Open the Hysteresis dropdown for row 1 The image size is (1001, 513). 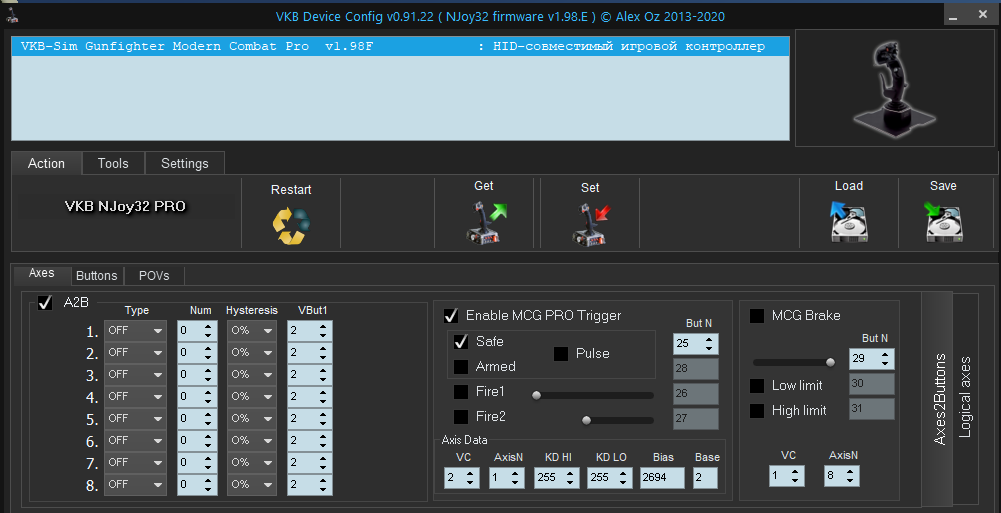(x=252, y=331)
